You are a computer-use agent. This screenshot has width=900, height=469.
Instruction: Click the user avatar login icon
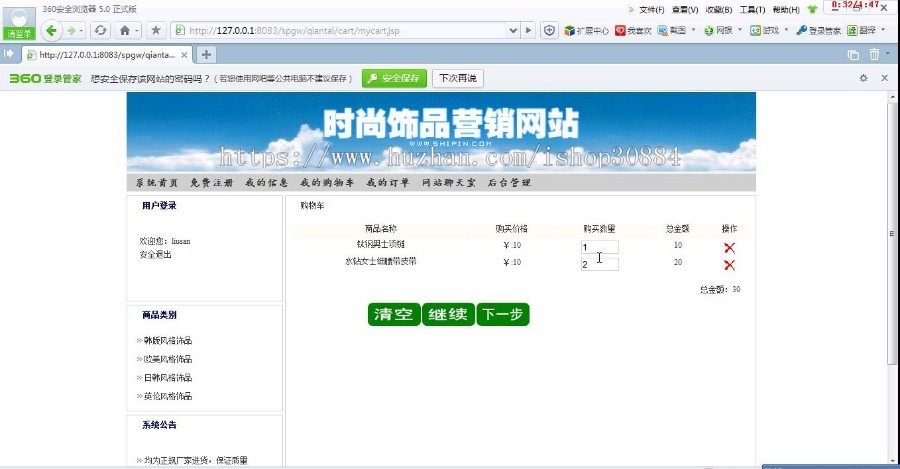pyautogui.click(x=19, y=24)
